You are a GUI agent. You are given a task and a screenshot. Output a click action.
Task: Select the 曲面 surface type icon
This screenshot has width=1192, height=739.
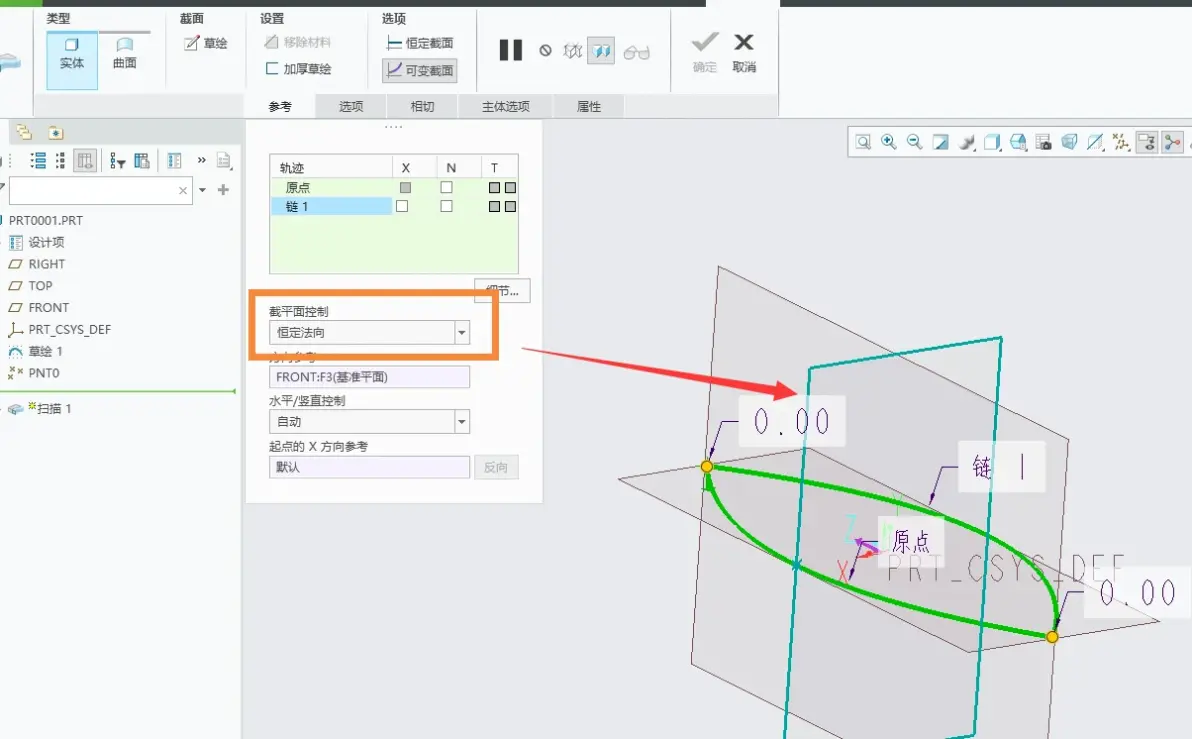(x=125, y=54)
